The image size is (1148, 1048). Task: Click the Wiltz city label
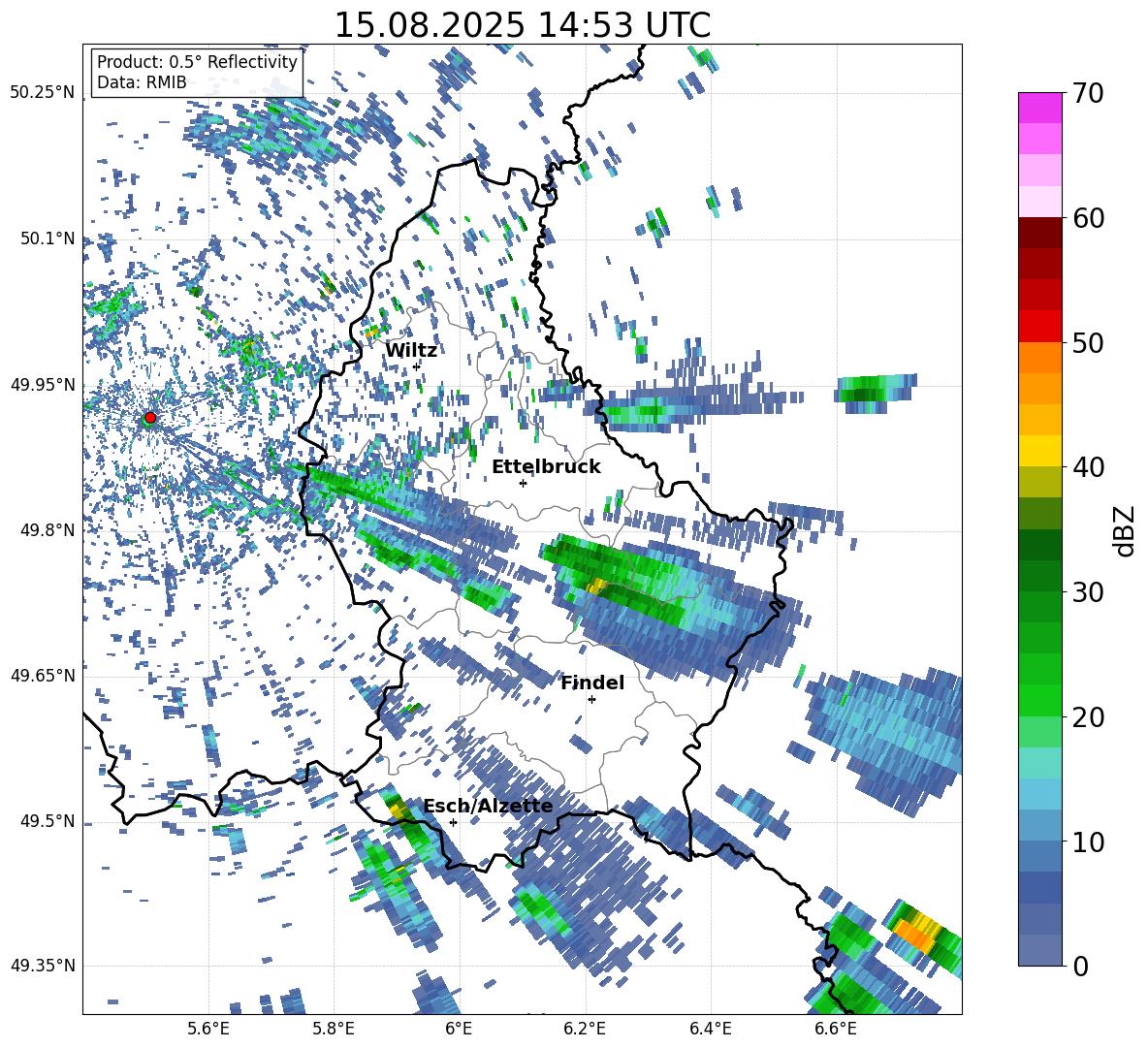pyautogui.click(x=411, y=351)
